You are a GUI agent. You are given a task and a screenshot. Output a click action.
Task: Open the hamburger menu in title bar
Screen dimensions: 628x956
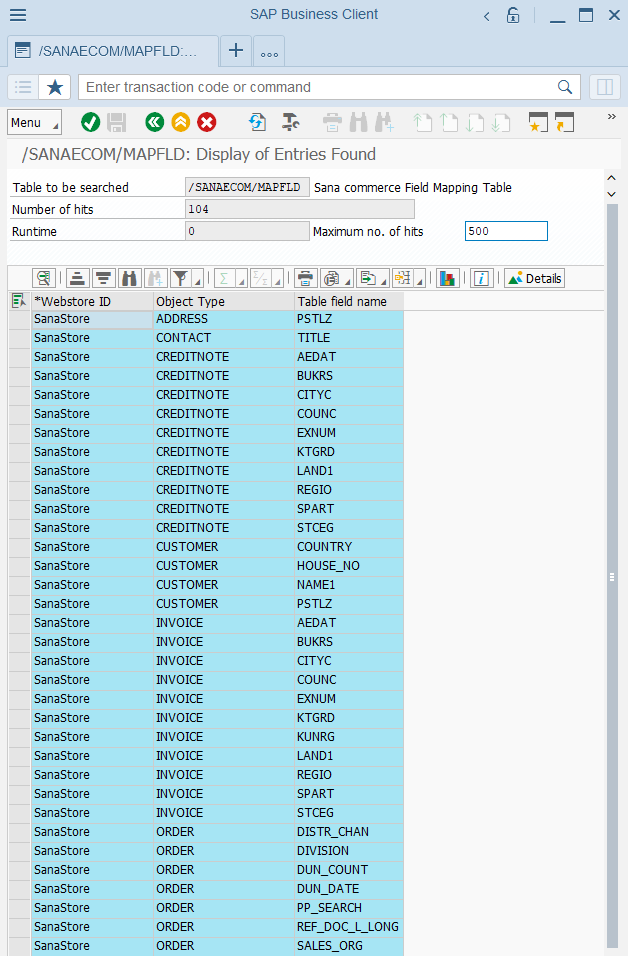(x=18, y=15)
